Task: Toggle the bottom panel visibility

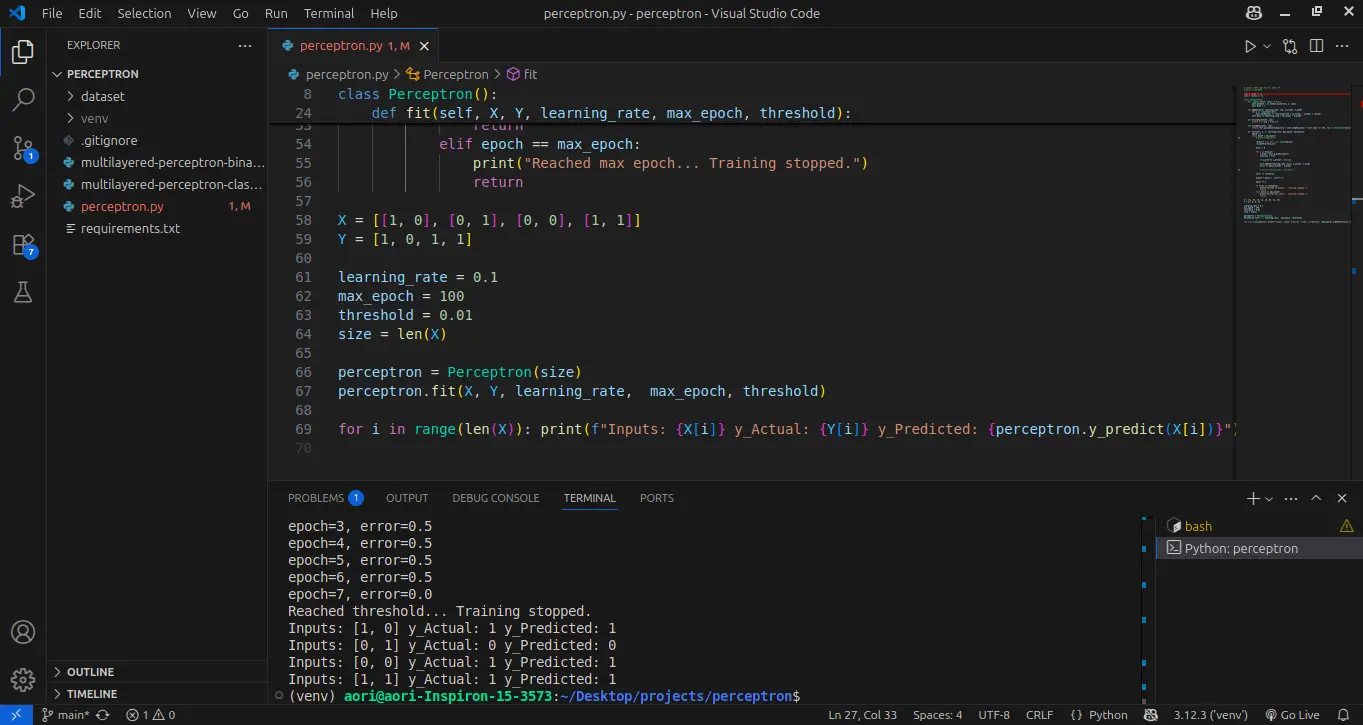Action: (x=1342, y=497)
